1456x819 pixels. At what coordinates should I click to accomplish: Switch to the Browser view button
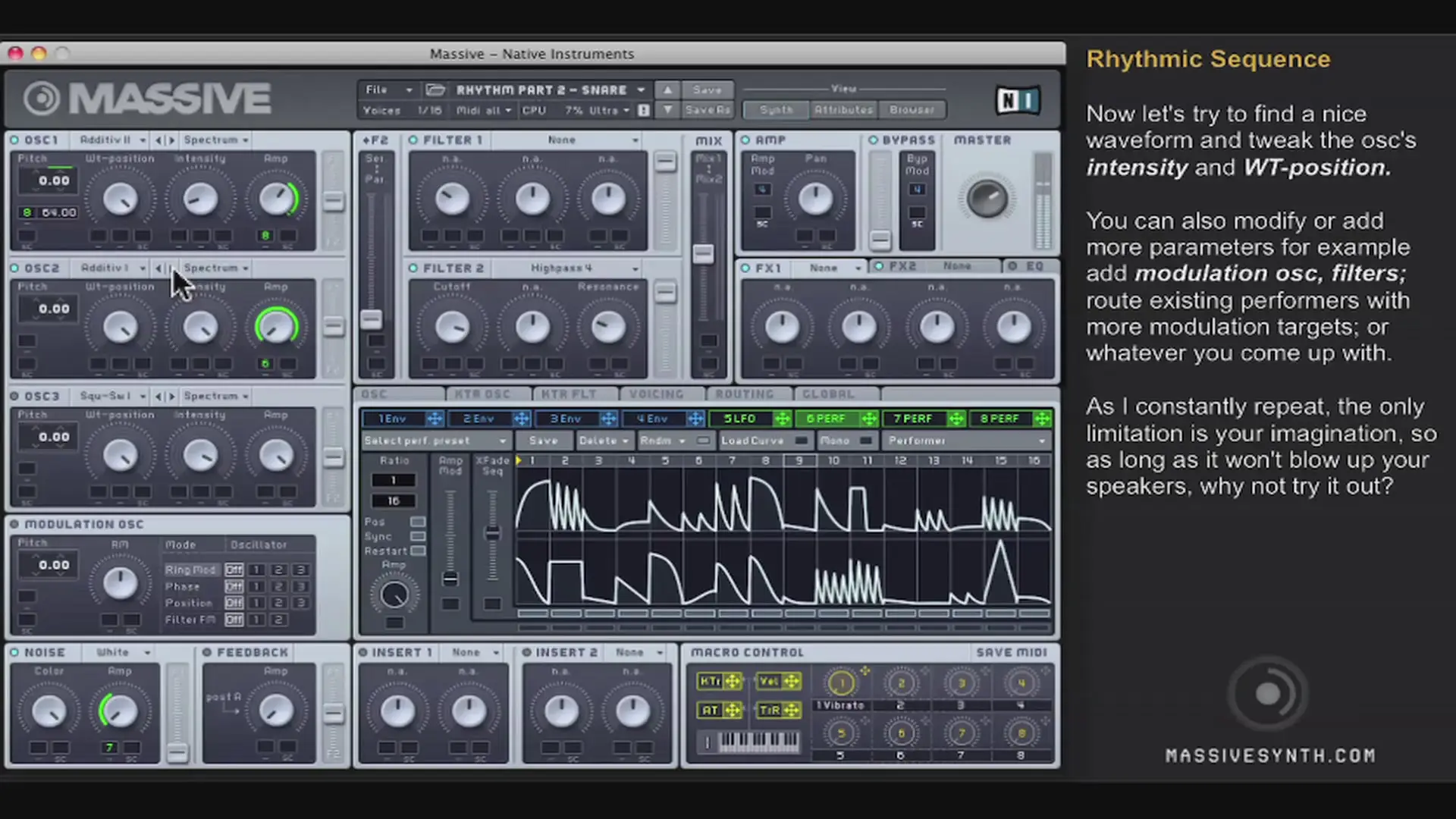pos(912,110)
